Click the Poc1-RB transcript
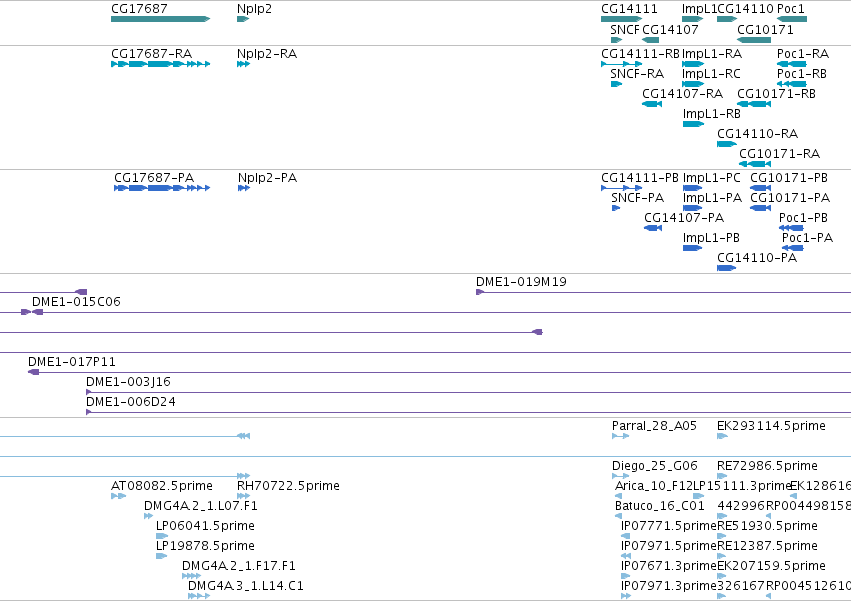 click(x=792, y=84)
